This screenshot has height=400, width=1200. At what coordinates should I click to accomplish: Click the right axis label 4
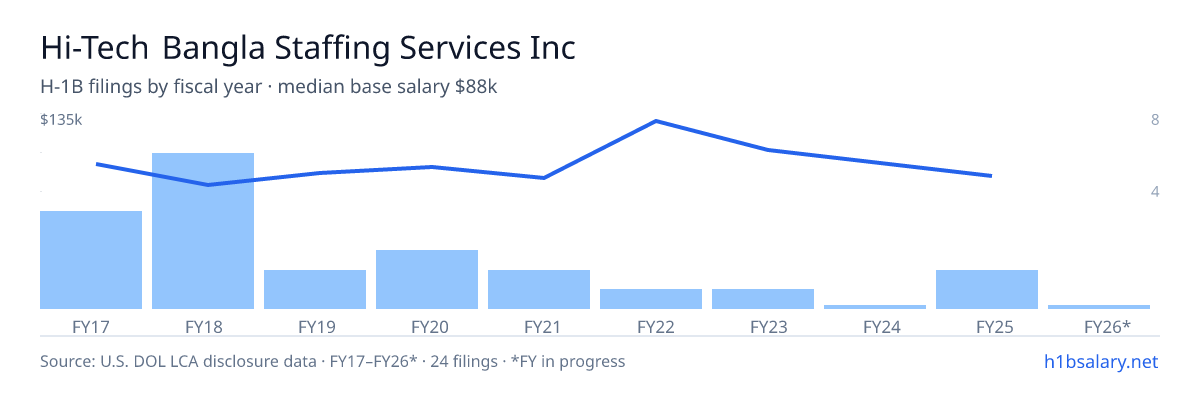click(1155, 191)
